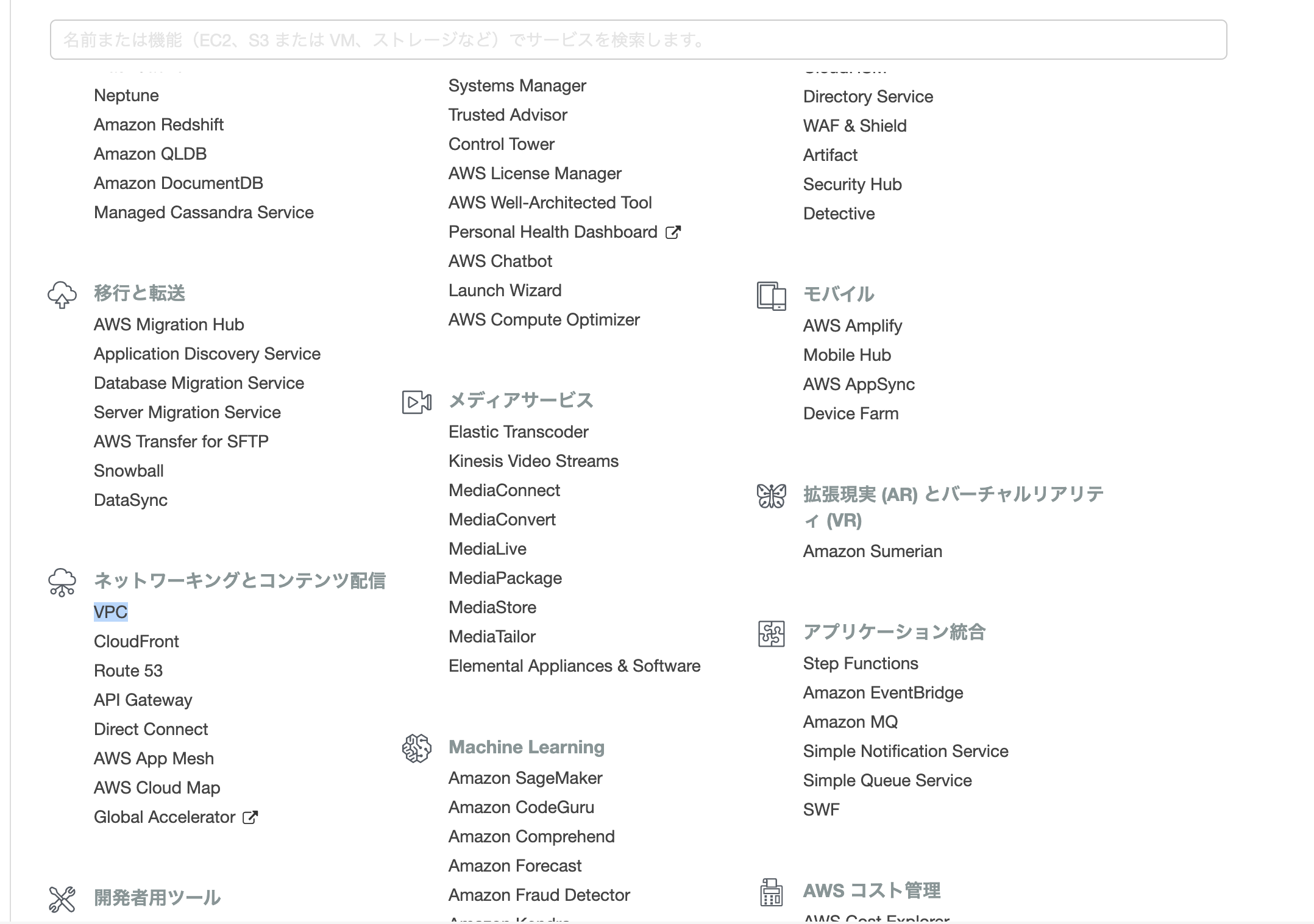Screen dimensions: 1314x924
Task: Open Step Functions
Action: pos(861,663)
